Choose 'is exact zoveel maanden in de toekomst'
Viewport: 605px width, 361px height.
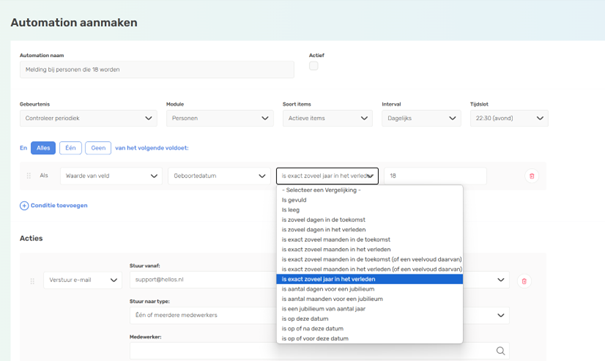click(x=370, y=240)
